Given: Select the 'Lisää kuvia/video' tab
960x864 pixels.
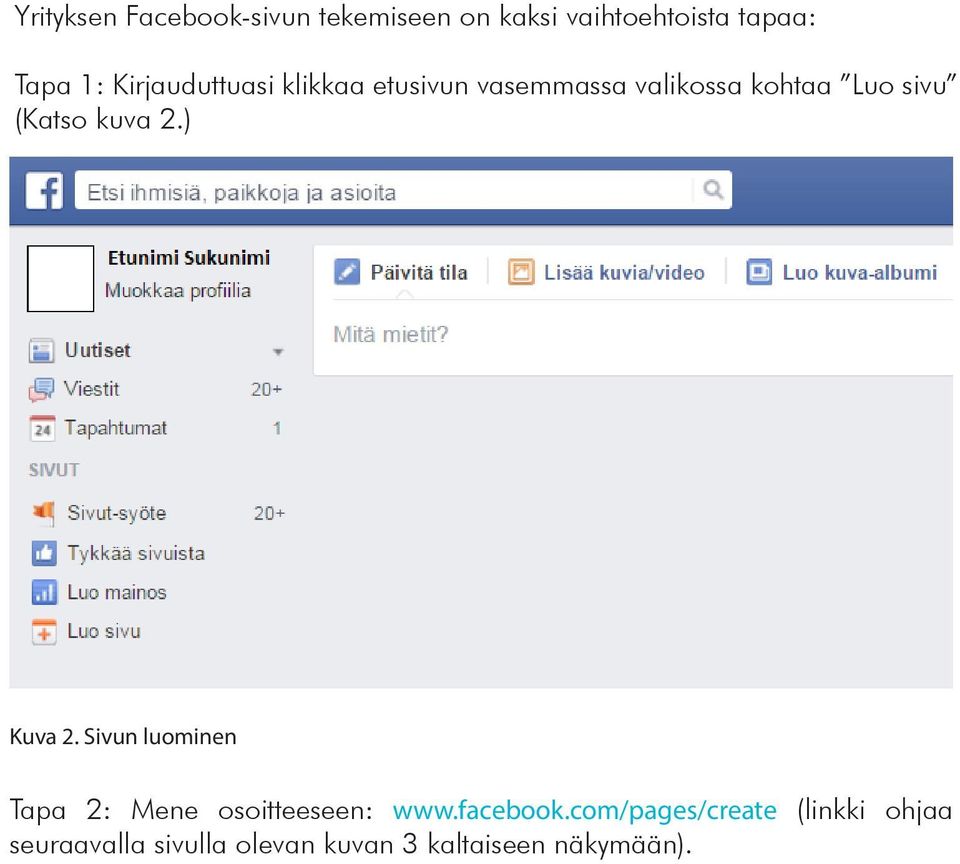Looking at the screenshot, I should point(624,272).
